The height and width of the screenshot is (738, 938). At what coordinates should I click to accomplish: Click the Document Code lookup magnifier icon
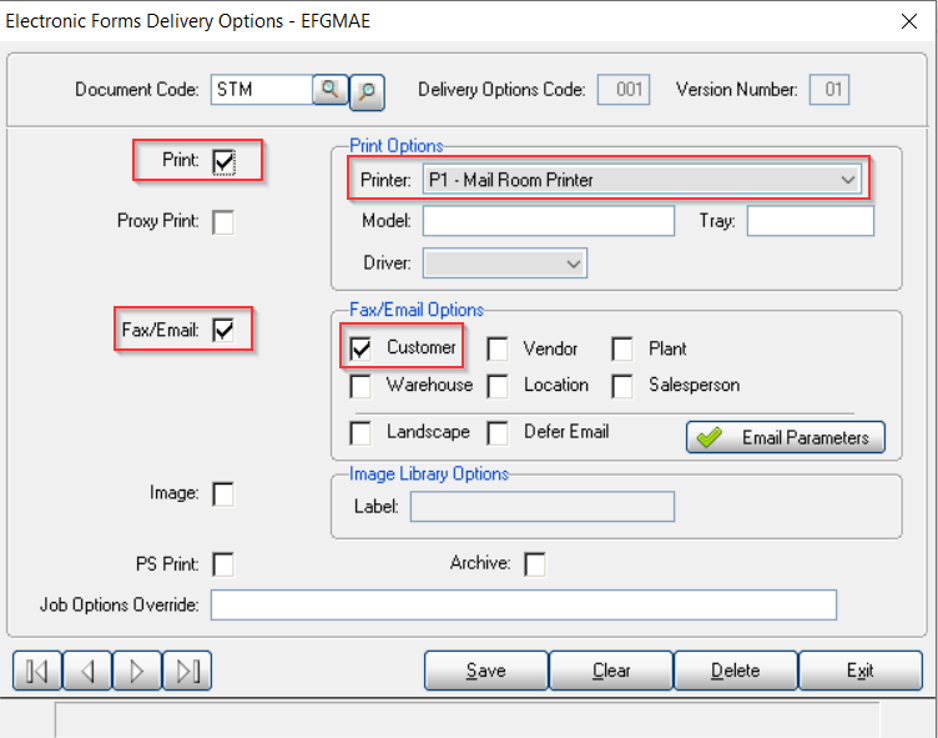(330, 90)
